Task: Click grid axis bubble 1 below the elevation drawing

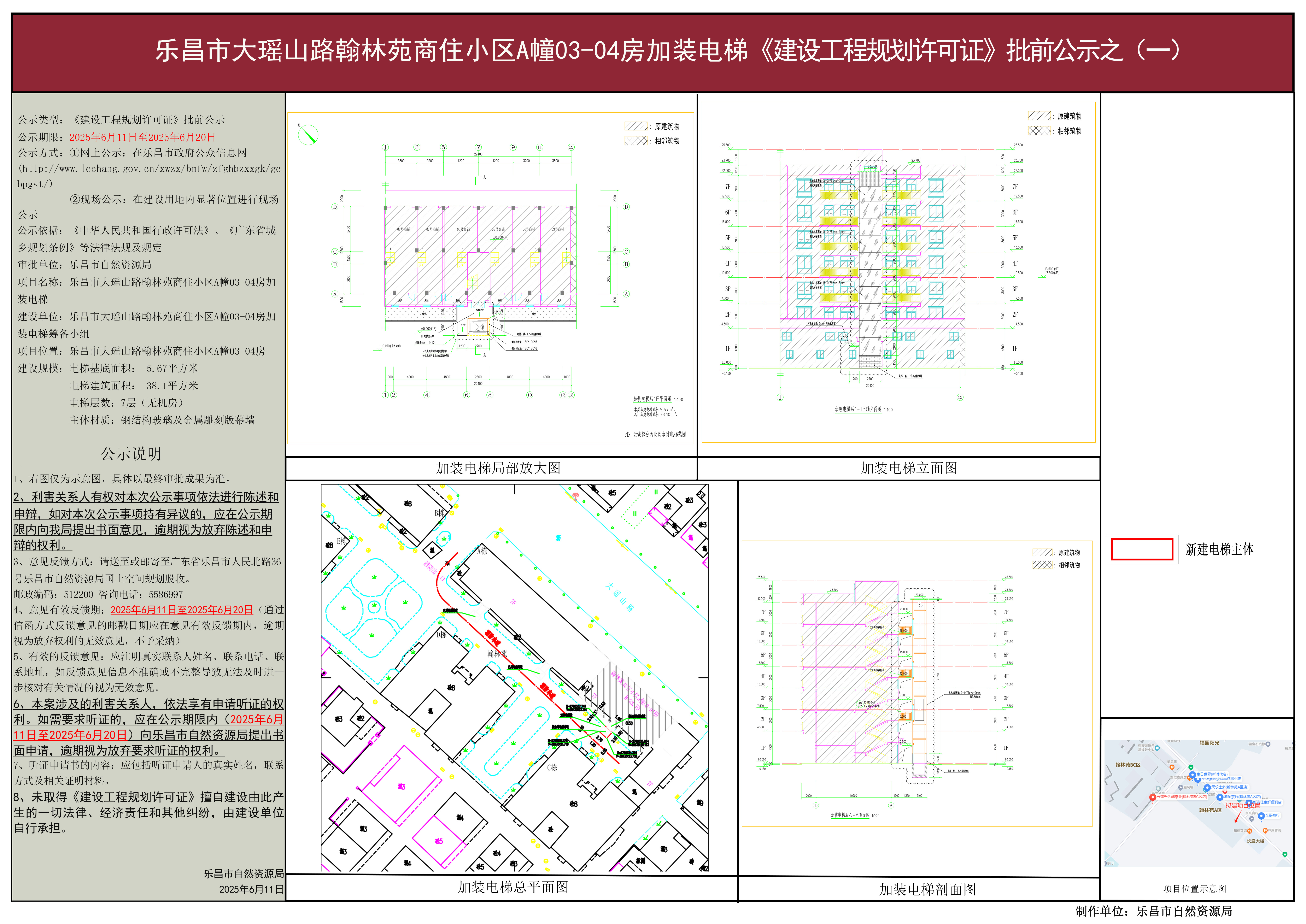Action: click(x=780, y=397)
